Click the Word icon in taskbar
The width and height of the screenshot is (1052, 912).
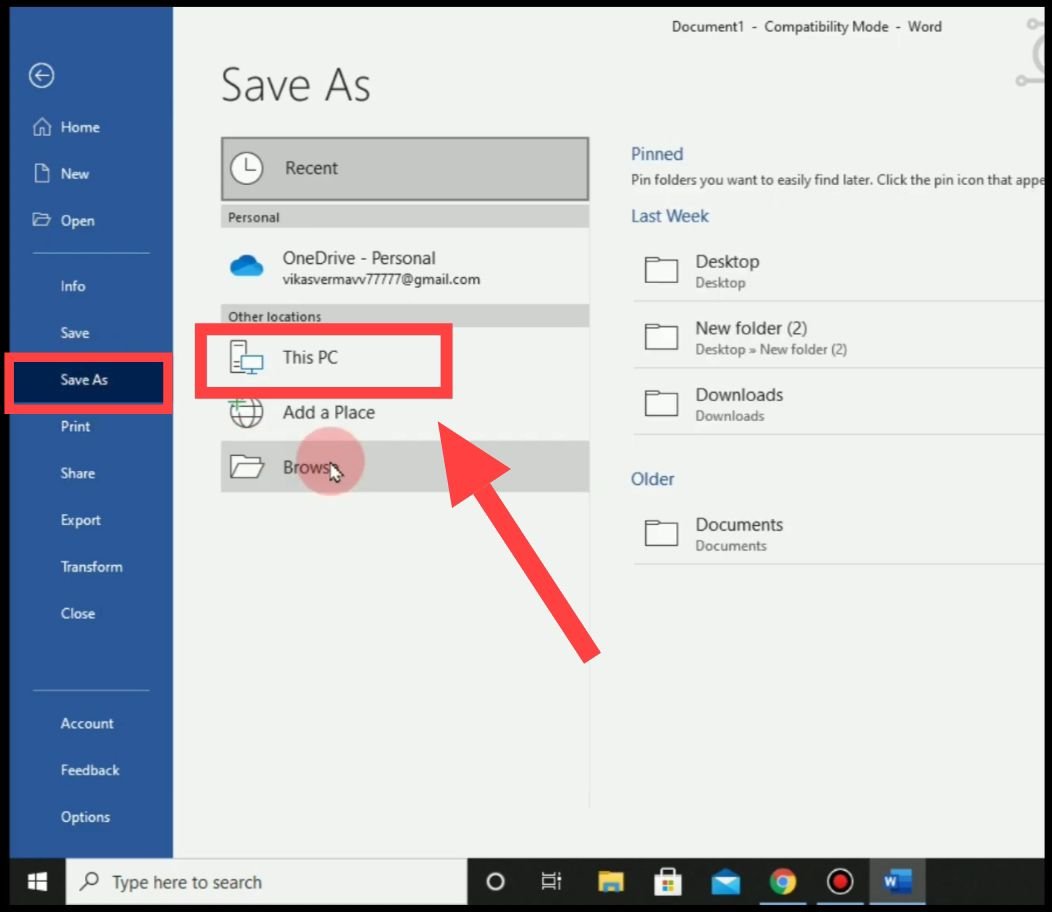[x=898, y=881]
